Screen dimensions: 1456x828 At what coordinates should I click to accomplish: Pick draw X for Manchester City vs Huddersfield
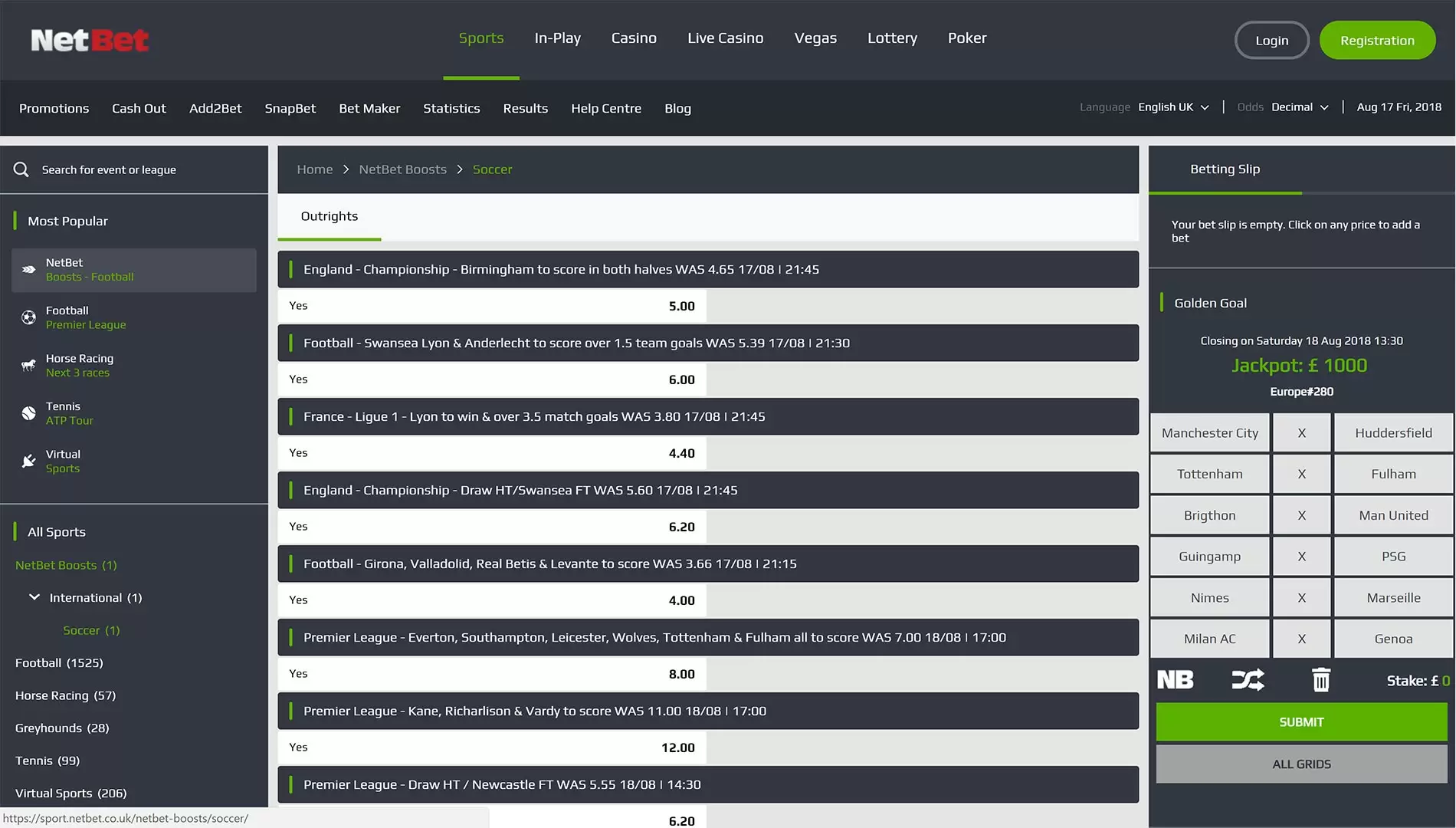point(1301,433)
